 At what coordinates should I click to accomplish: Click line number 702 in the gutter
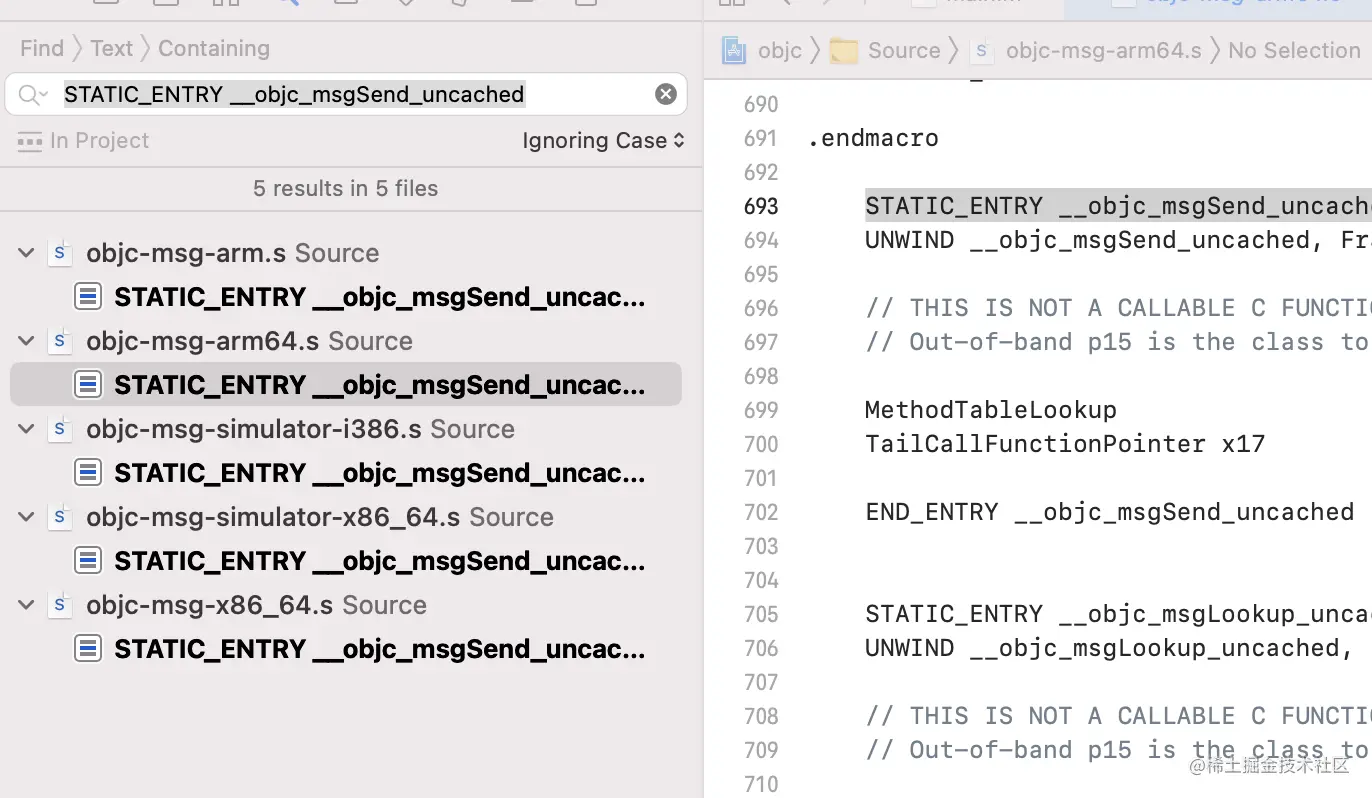(x=761, y=512)
